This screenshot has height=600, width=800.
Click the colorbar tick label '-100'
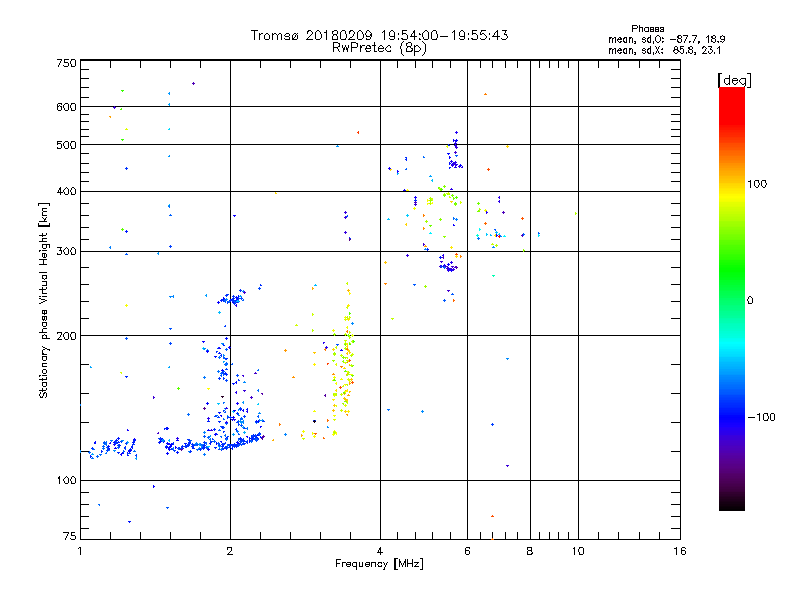[761, 417]
